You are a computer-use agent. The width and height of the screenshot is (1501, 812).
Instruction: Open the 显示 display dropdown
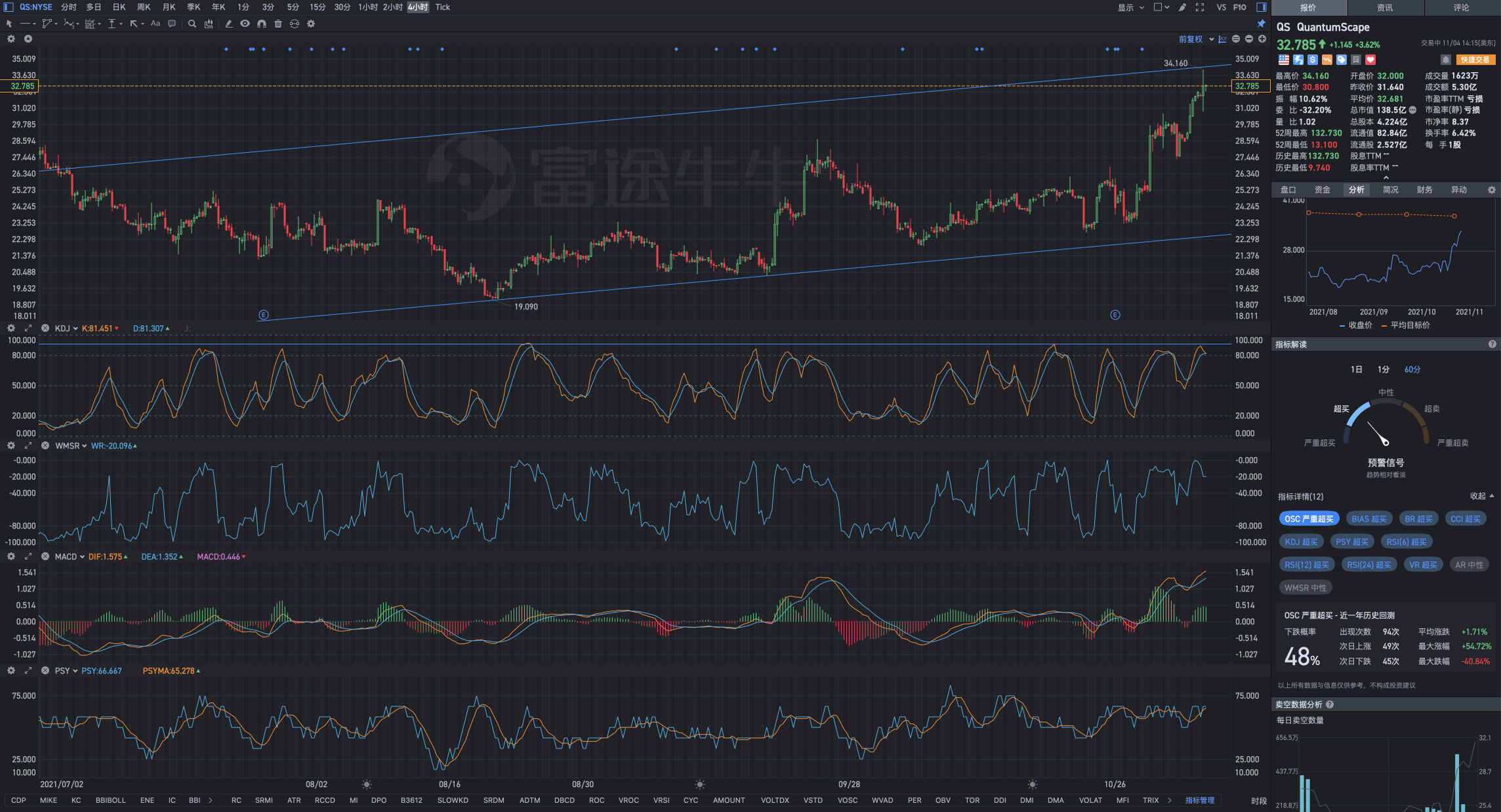click(x=1130, y=7)
